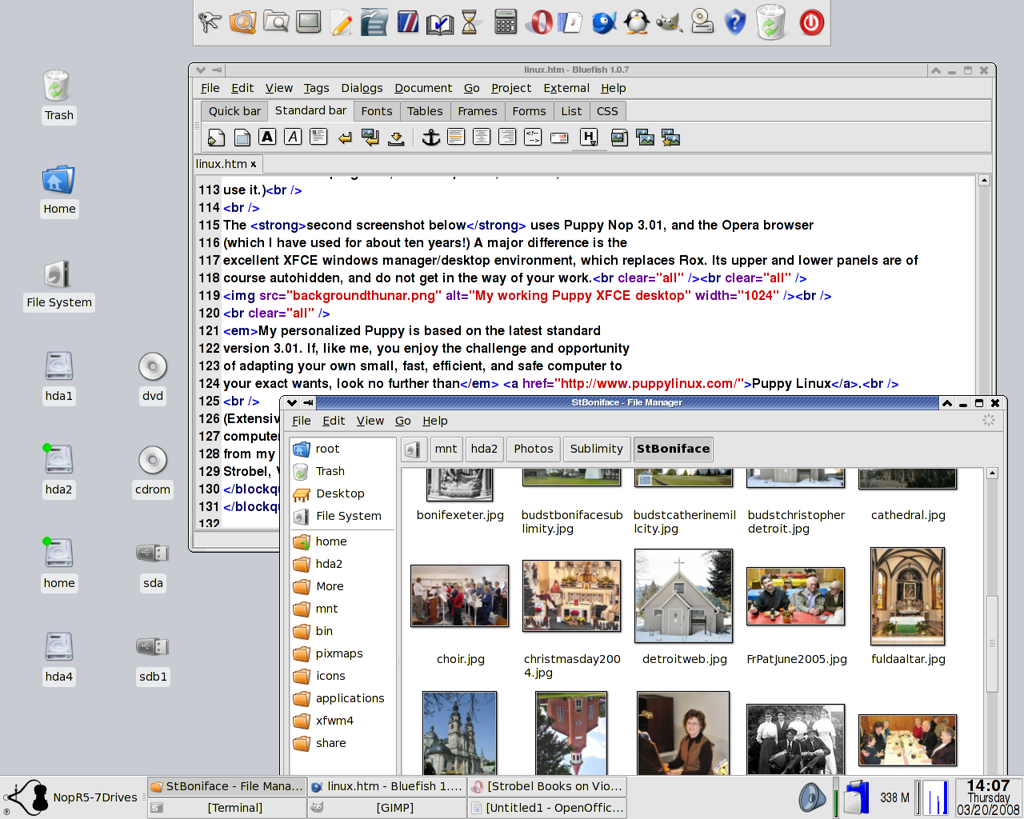Image resolution: width=1024 pixels, height=819 pixels.
Task: Click the non-breaking space download-arrow icon
Action: click(396, 138)
